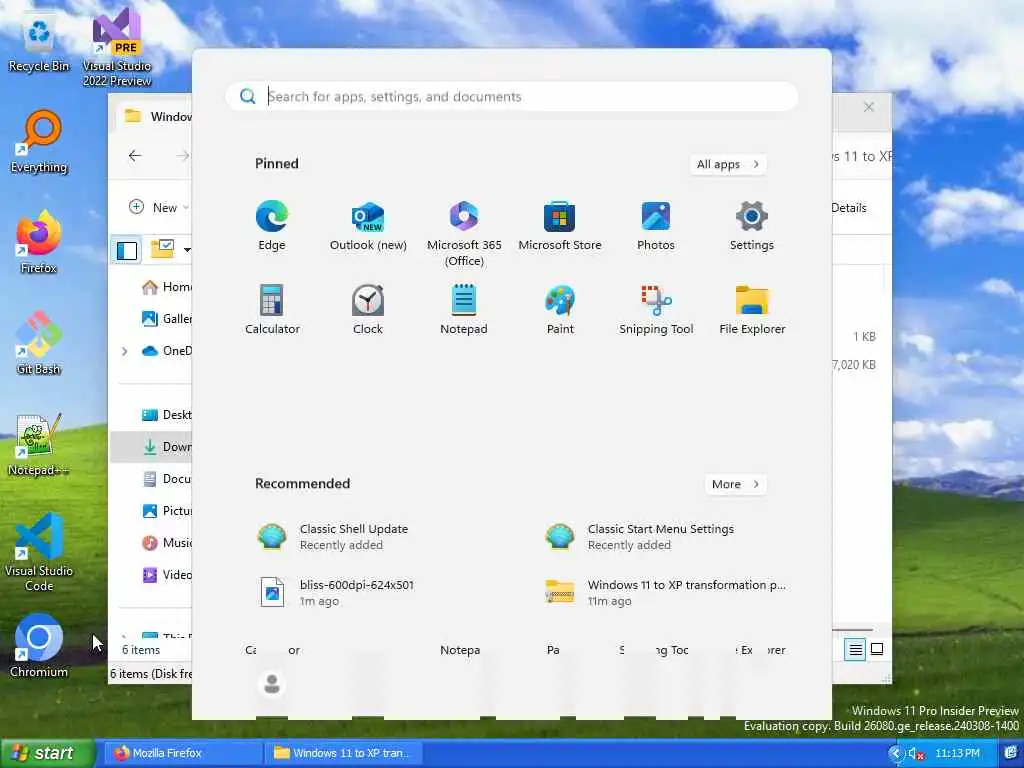The width and height of the screenshot is (1024, 768).
Task: Open the Snipping Tool app
Action: coord(656,310)
